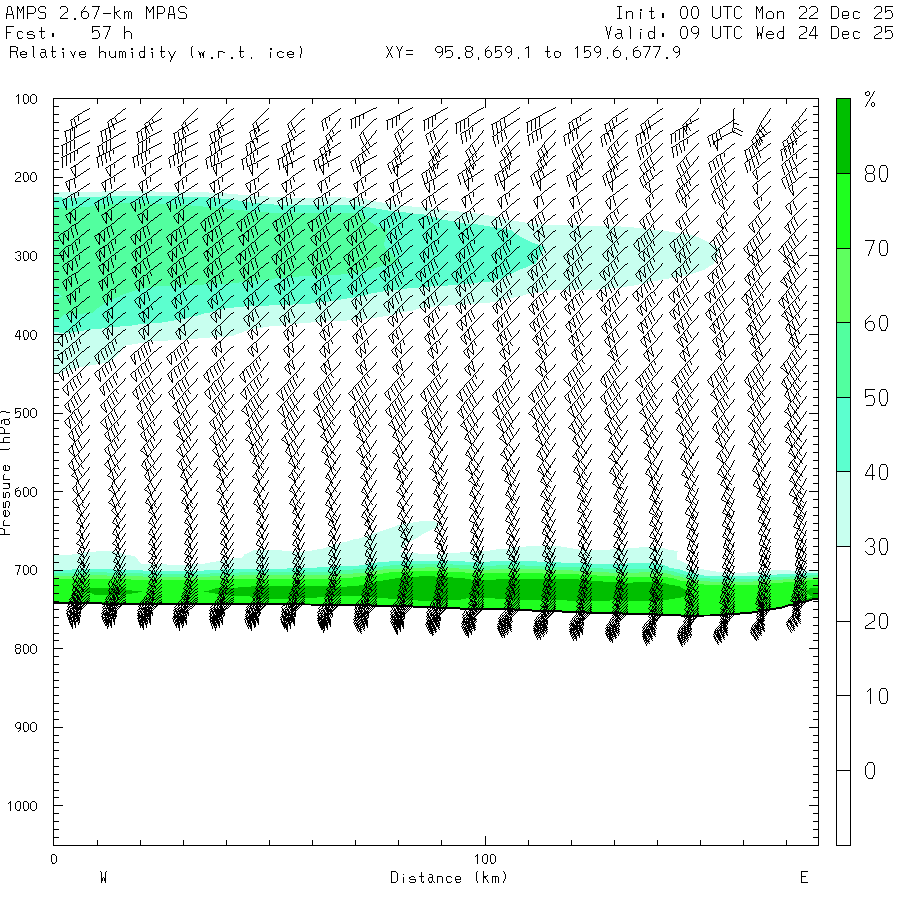
Task: Click the colorbar label 70
Action: [876, 249]
